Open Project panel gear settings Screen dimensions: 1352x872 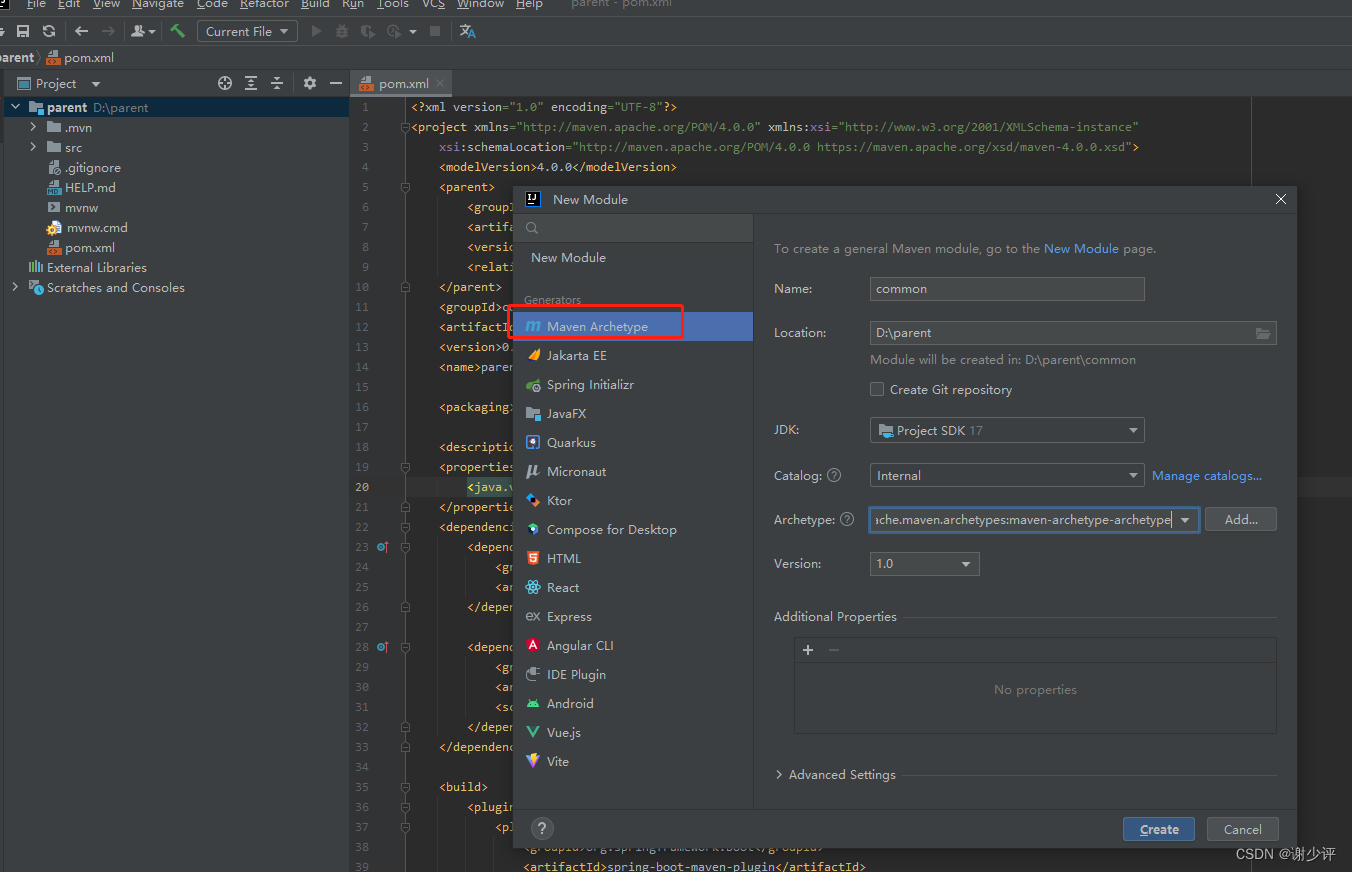coord(310,83)
